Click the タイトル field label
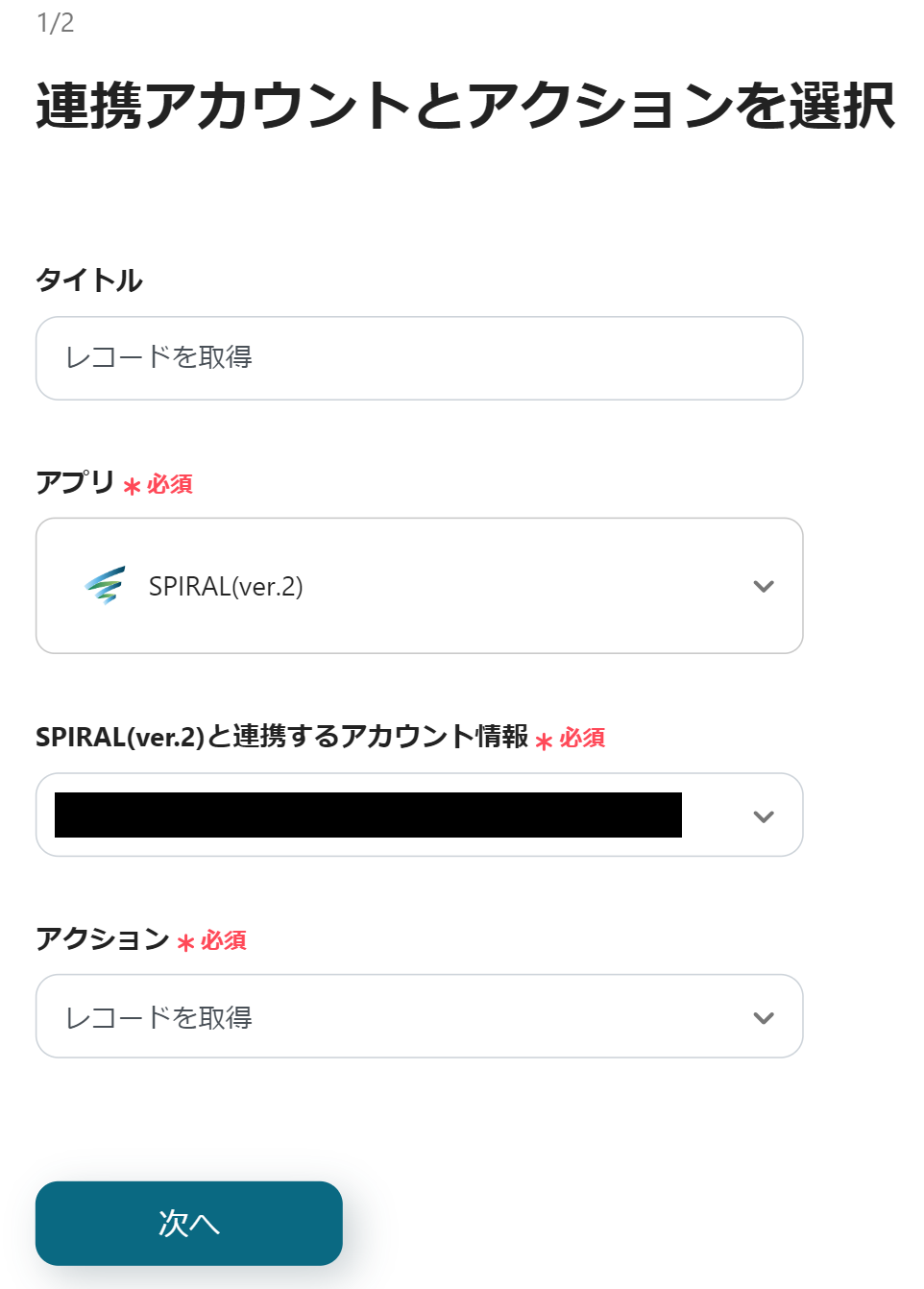Image resolution: width=924 pixels, height=1289 pixels. pos(89,280)
